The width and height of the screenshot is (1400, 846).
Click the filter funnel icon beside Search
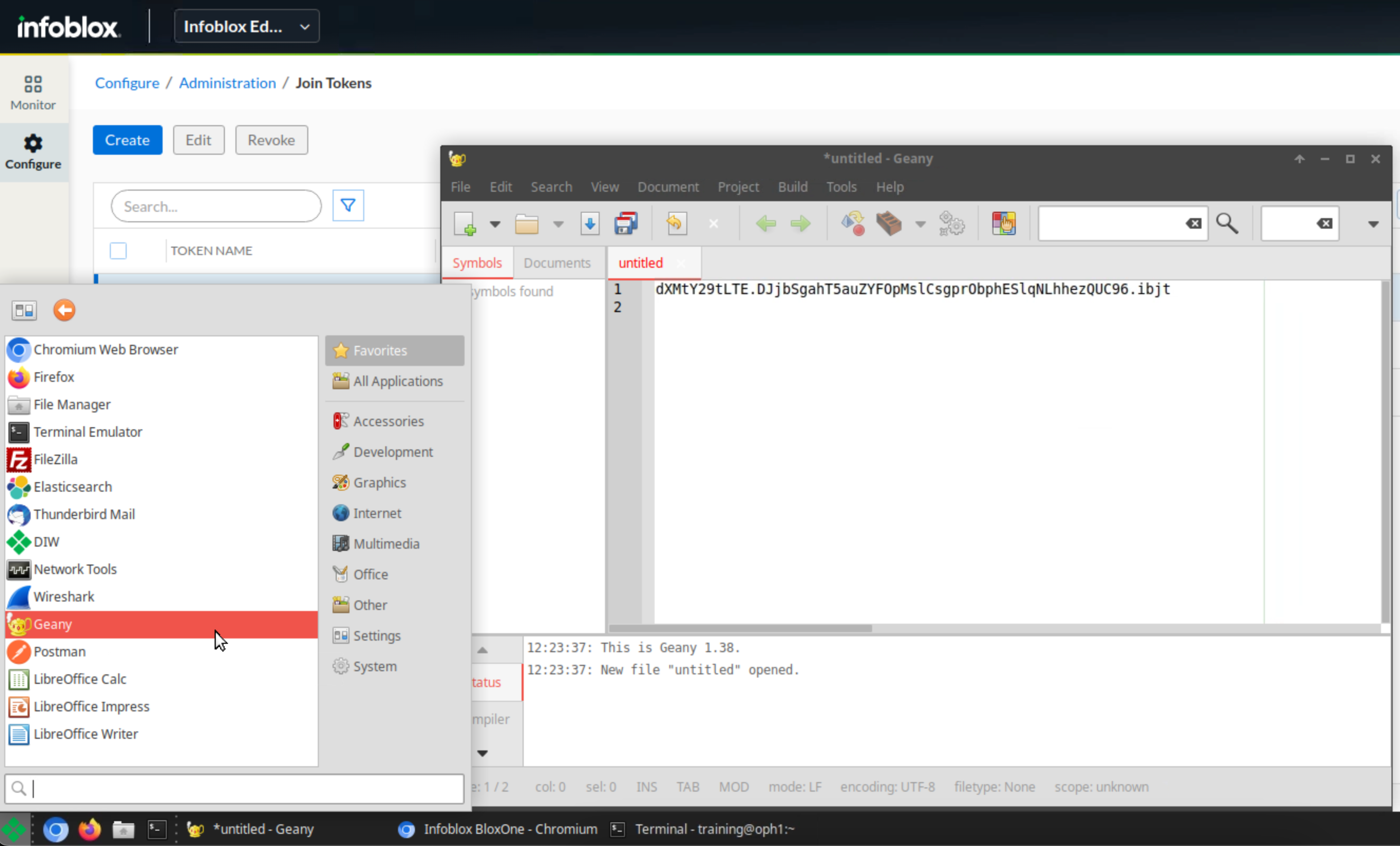tap(348, 205)
